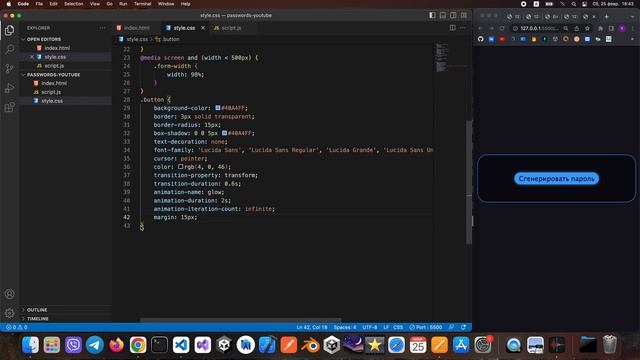The width and height of the screenshot is (640, 360).
Task: Toggle the primary side bar
Action: click(432, 15)
